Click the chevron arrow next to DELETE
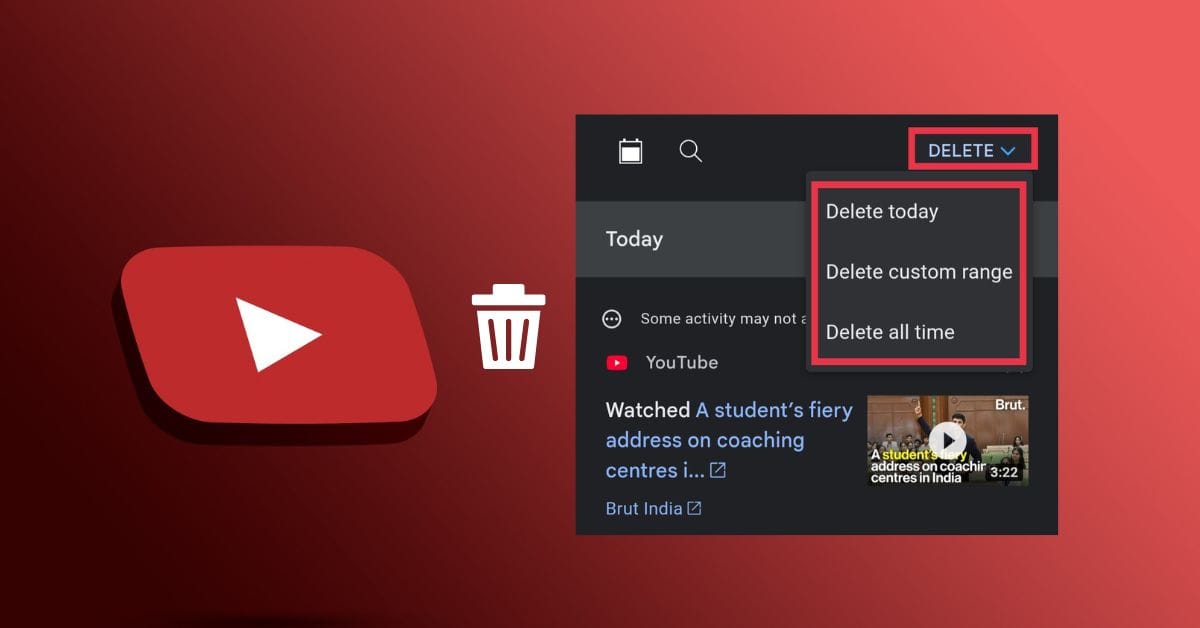This screenshot has height=628, width=1200. coord(1008,151)
